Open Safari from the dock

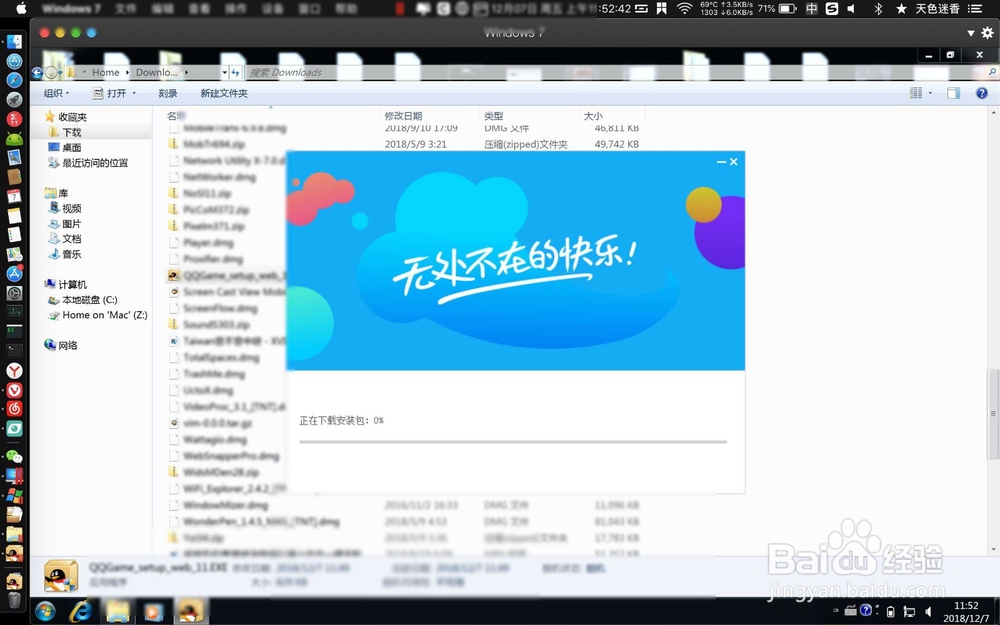click(x=14, y=80)
